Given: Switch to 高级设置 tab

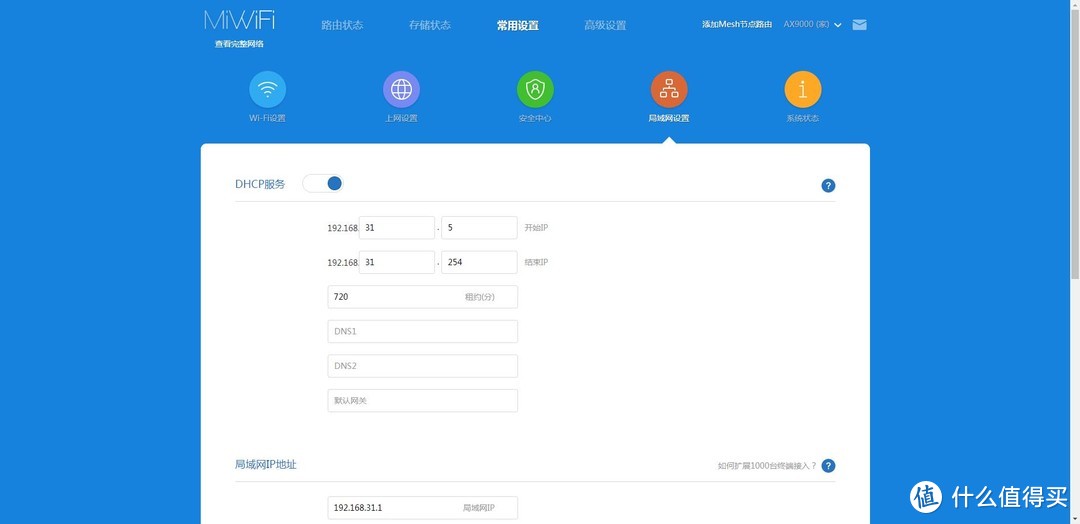Looking at the screenshot, I should click(605, 25).
